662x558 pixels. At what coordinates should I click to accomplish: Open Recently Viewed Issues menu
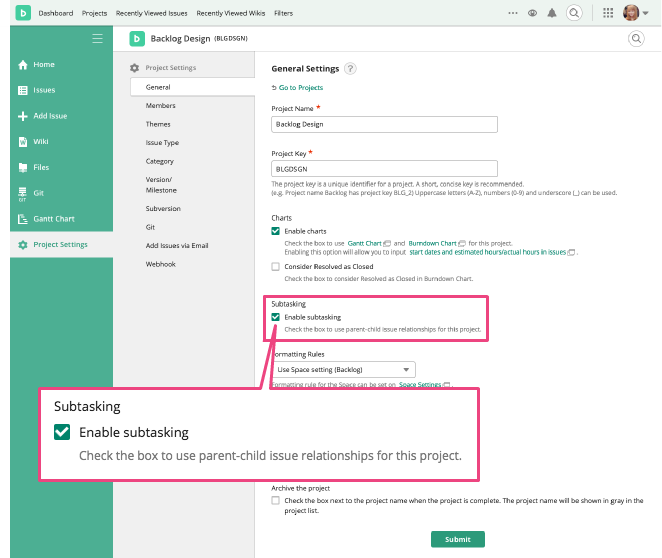click(x=152, y=13)
